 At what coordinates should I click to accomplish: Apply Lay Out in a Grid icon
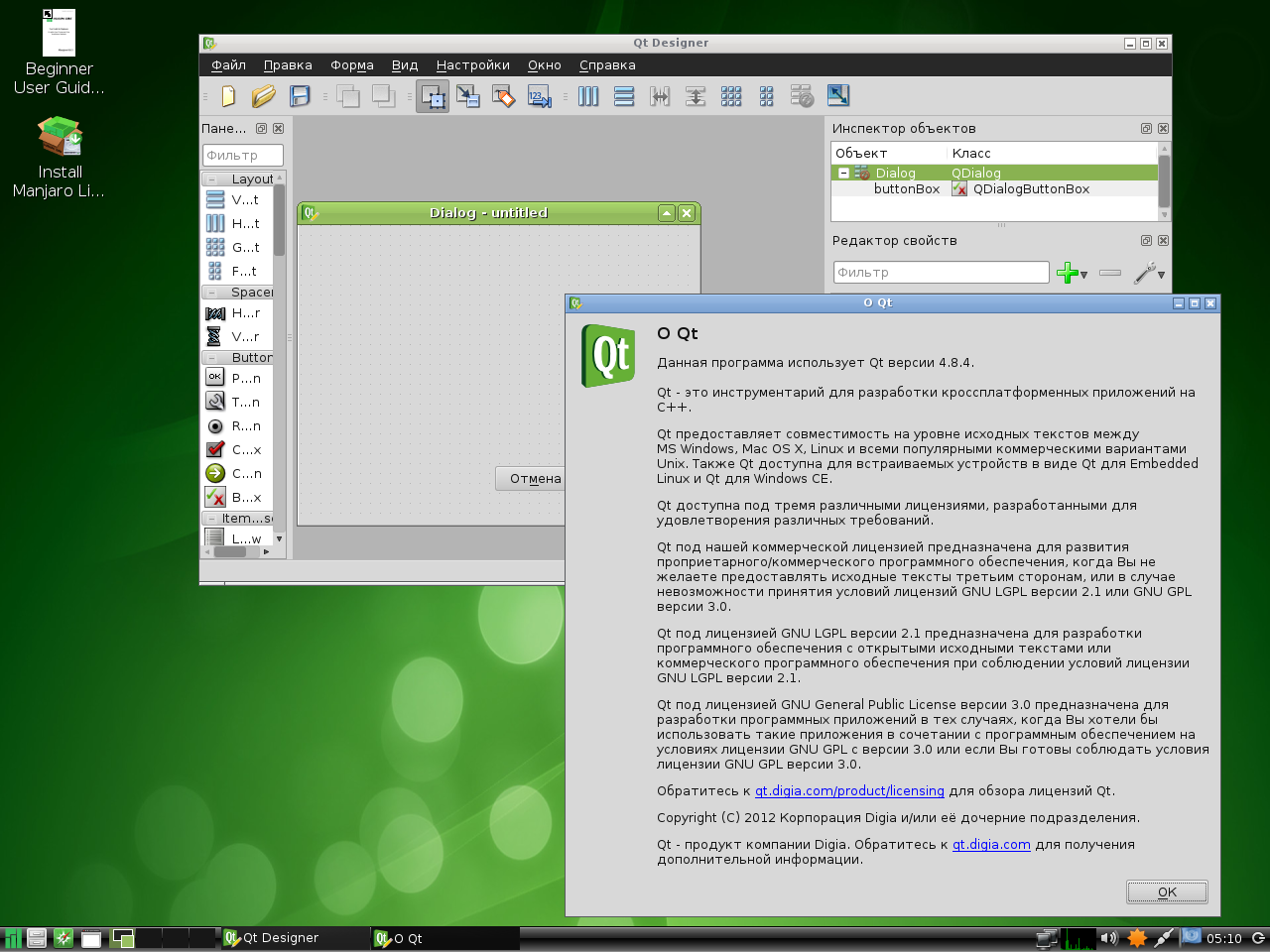point(731,96)
